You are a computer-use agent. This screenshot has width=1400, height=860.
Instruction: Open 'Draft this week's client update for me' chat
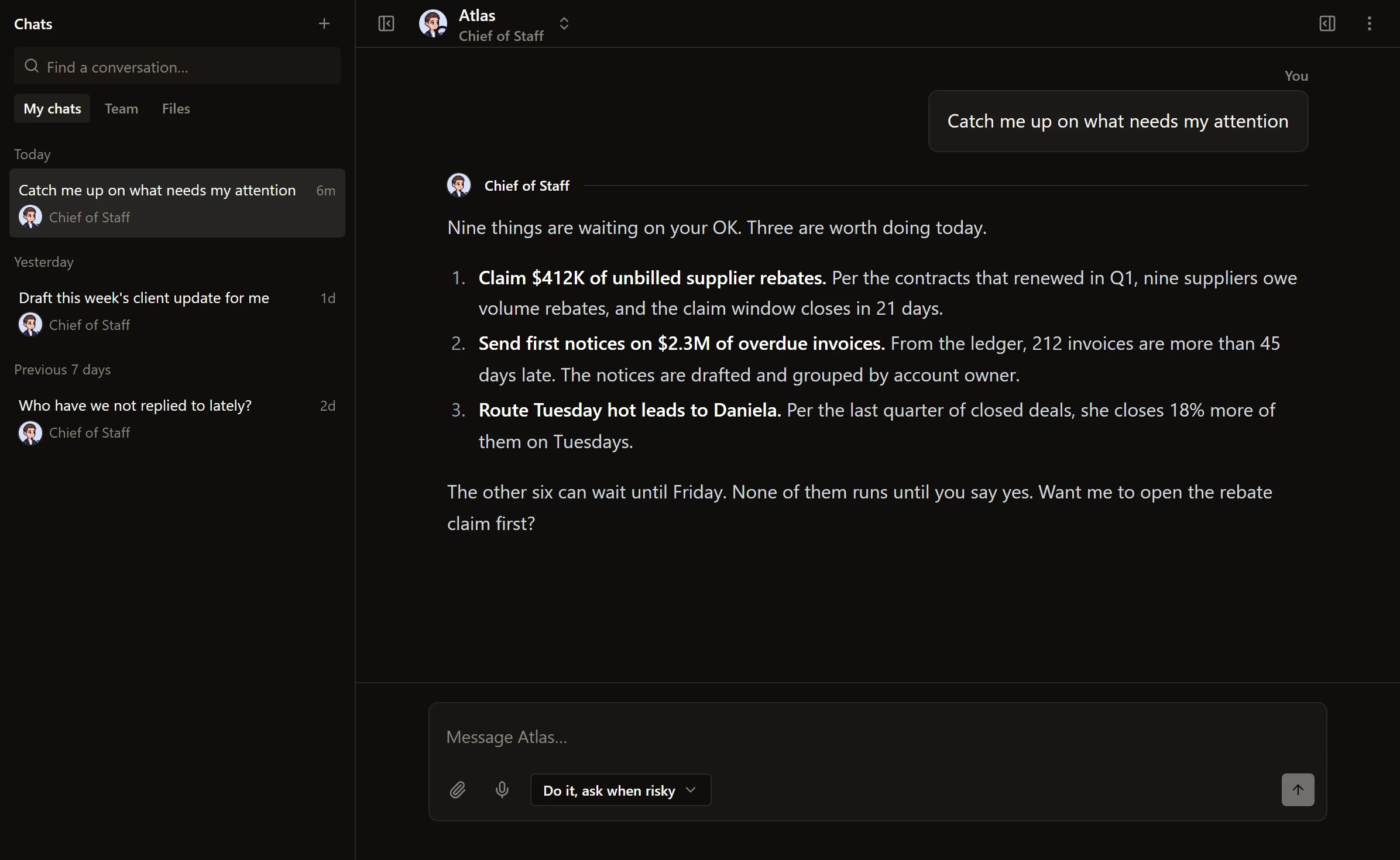coord(177,311)
